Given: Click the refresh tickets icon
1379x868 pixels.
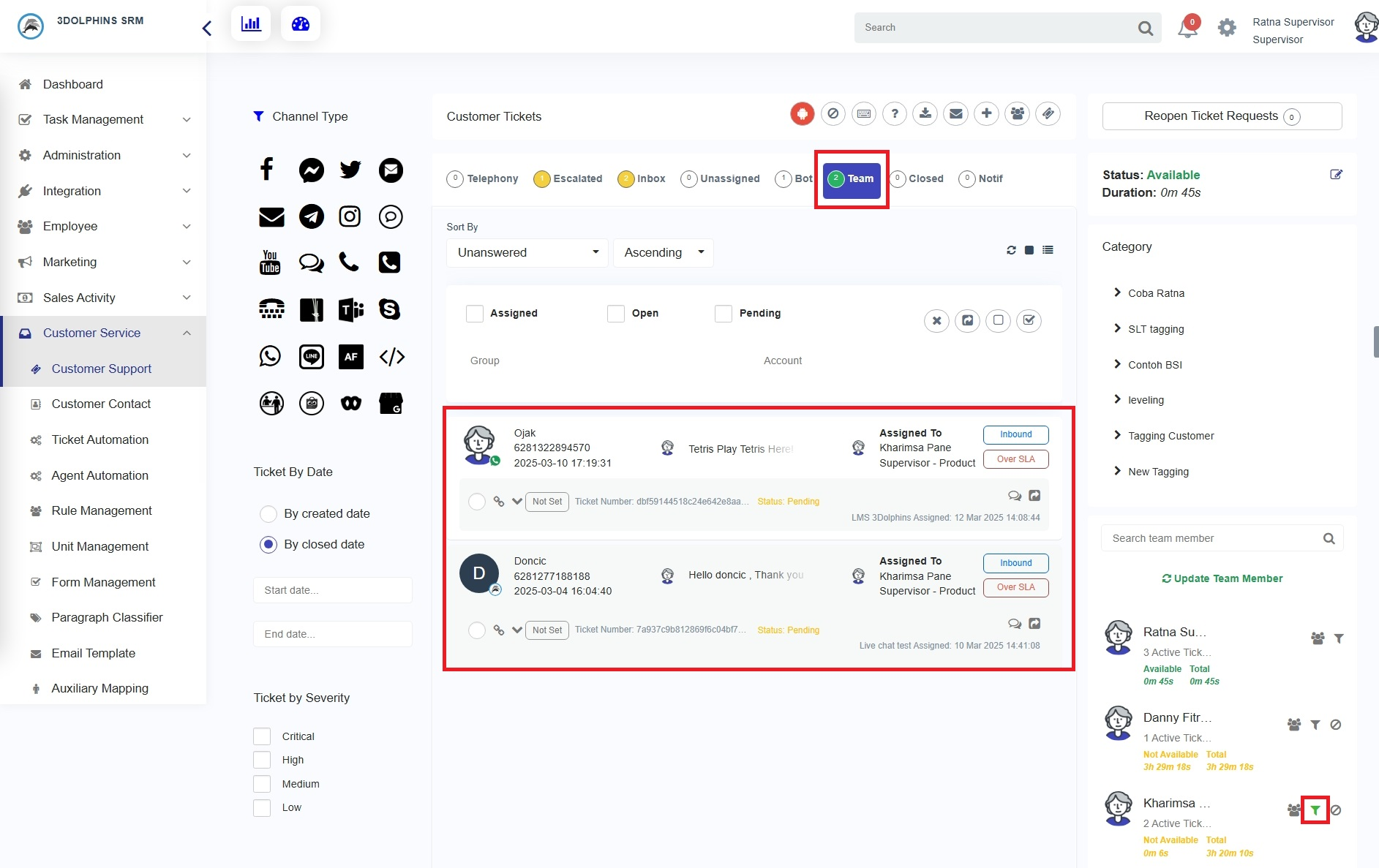Looking at the screenshot, I should click(x=1011, y=250).
